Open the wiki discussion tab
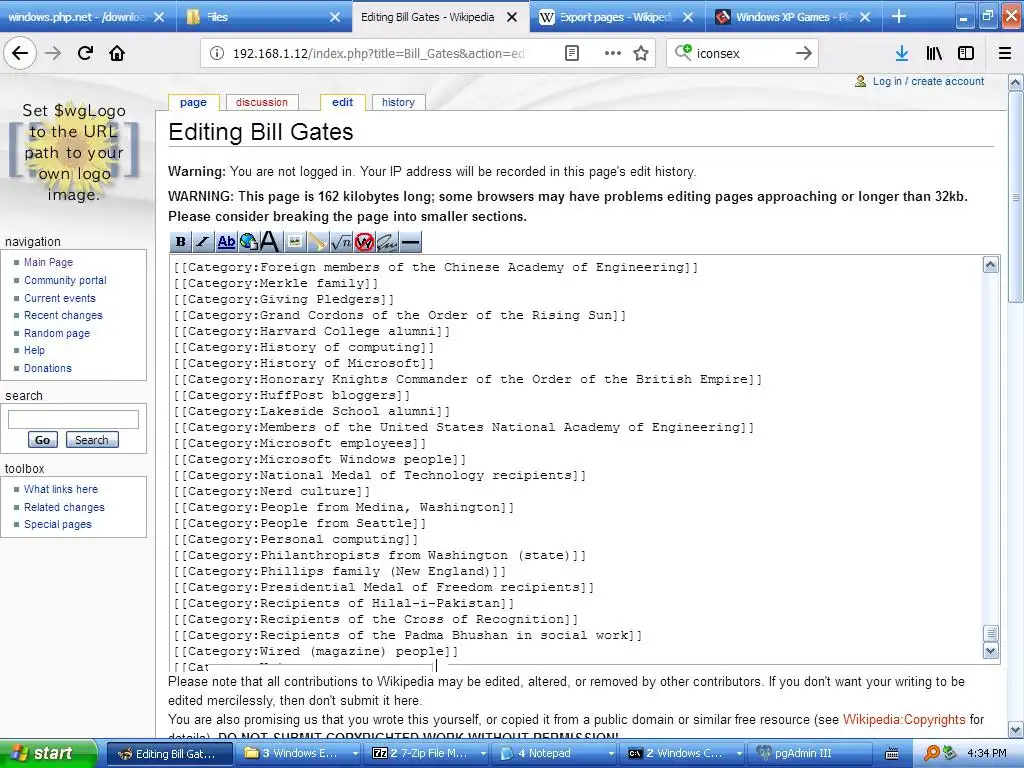 [262, 102]
